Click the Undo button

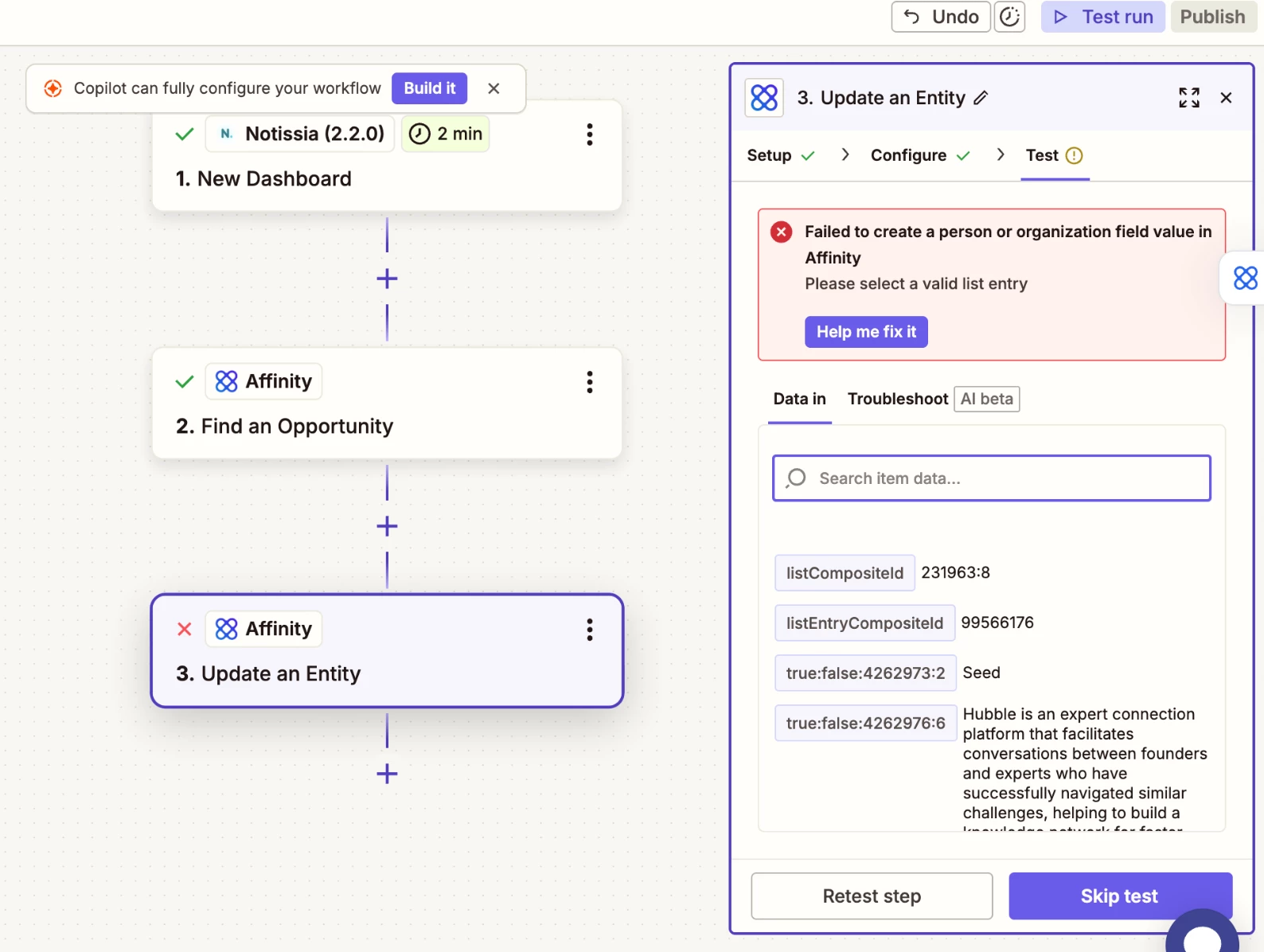pyautogui.click(x=941, y=17)
